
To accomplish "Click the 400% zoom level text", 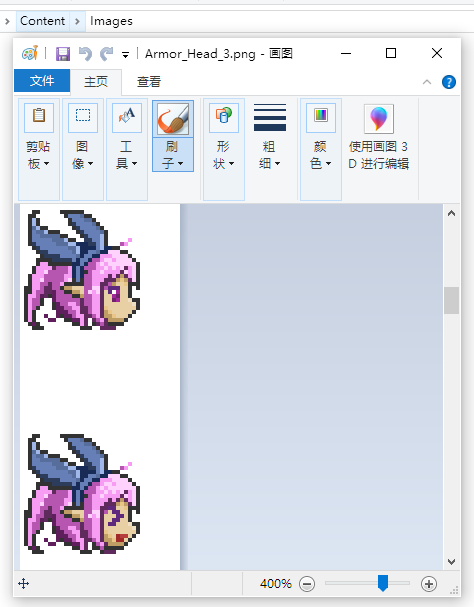I will click(276, 584).
